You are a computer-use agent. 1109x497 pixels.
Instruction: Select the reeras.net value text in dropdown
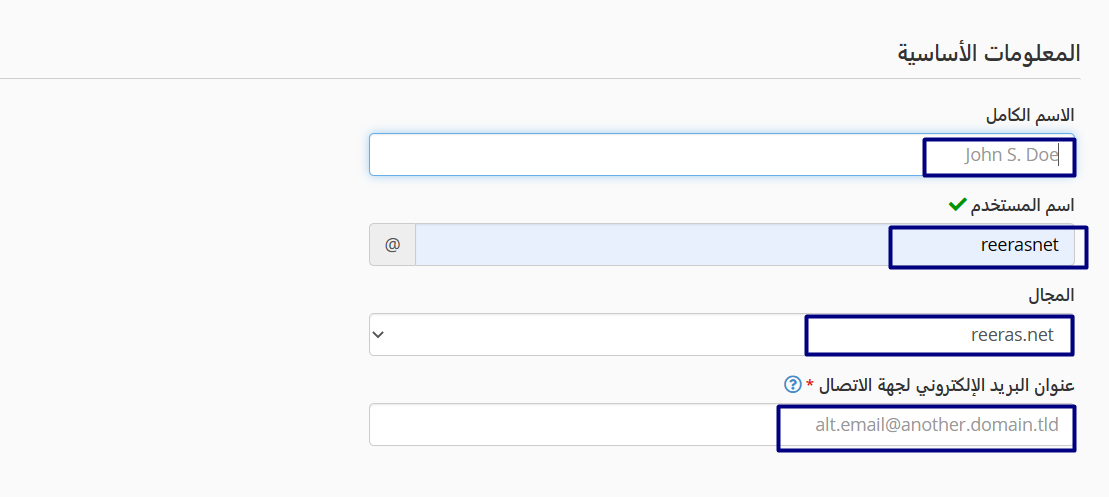coord(1012,335)
